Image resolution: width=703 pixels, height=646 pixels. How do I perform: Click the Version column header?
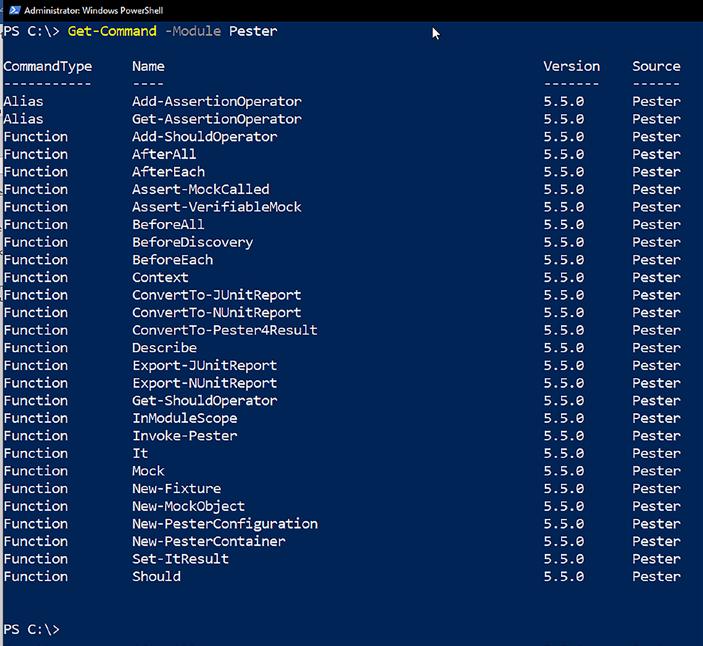click(x=571, y=66)
